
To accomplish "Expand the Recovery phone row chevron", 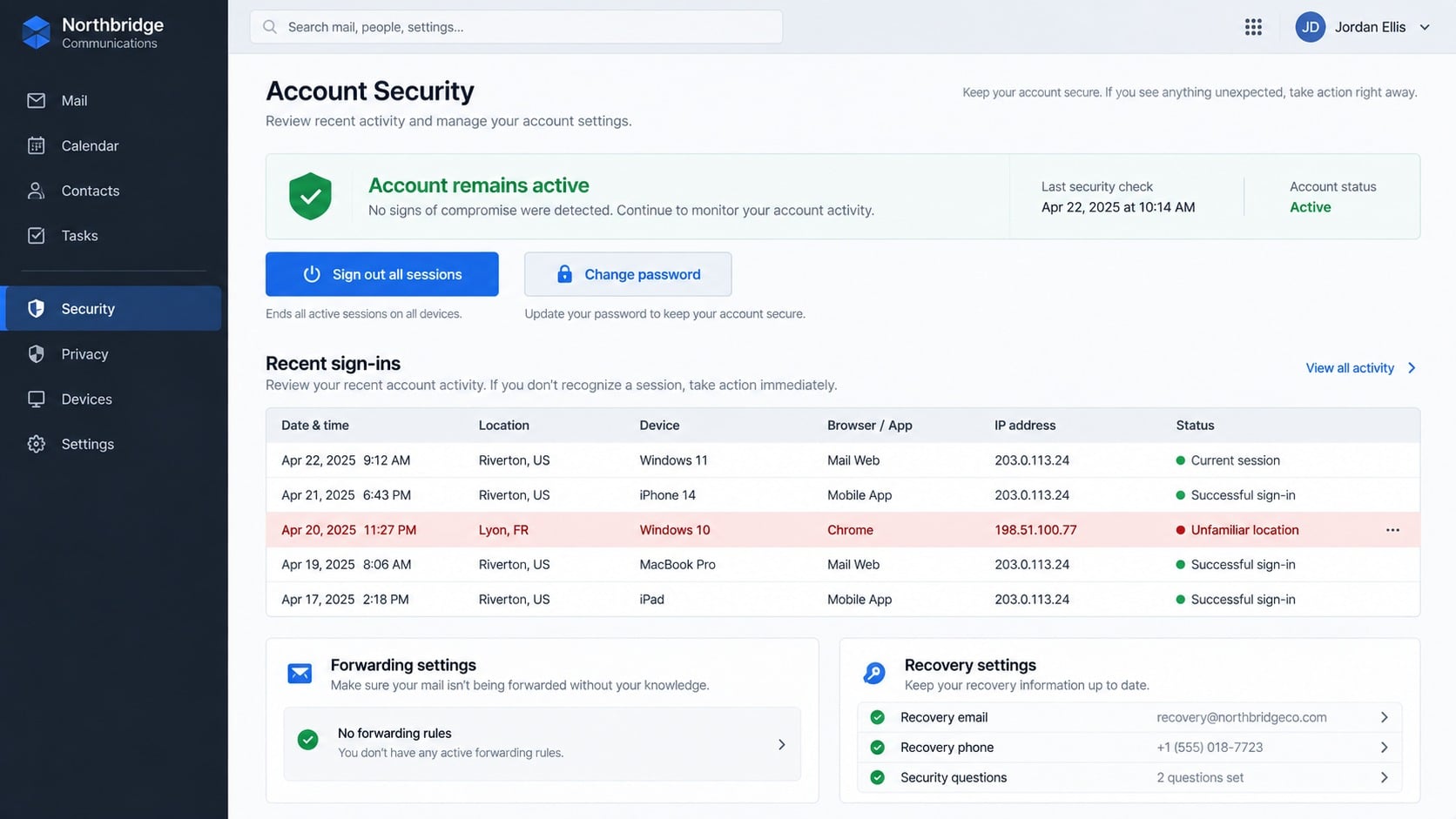I will click(1384, 748).
